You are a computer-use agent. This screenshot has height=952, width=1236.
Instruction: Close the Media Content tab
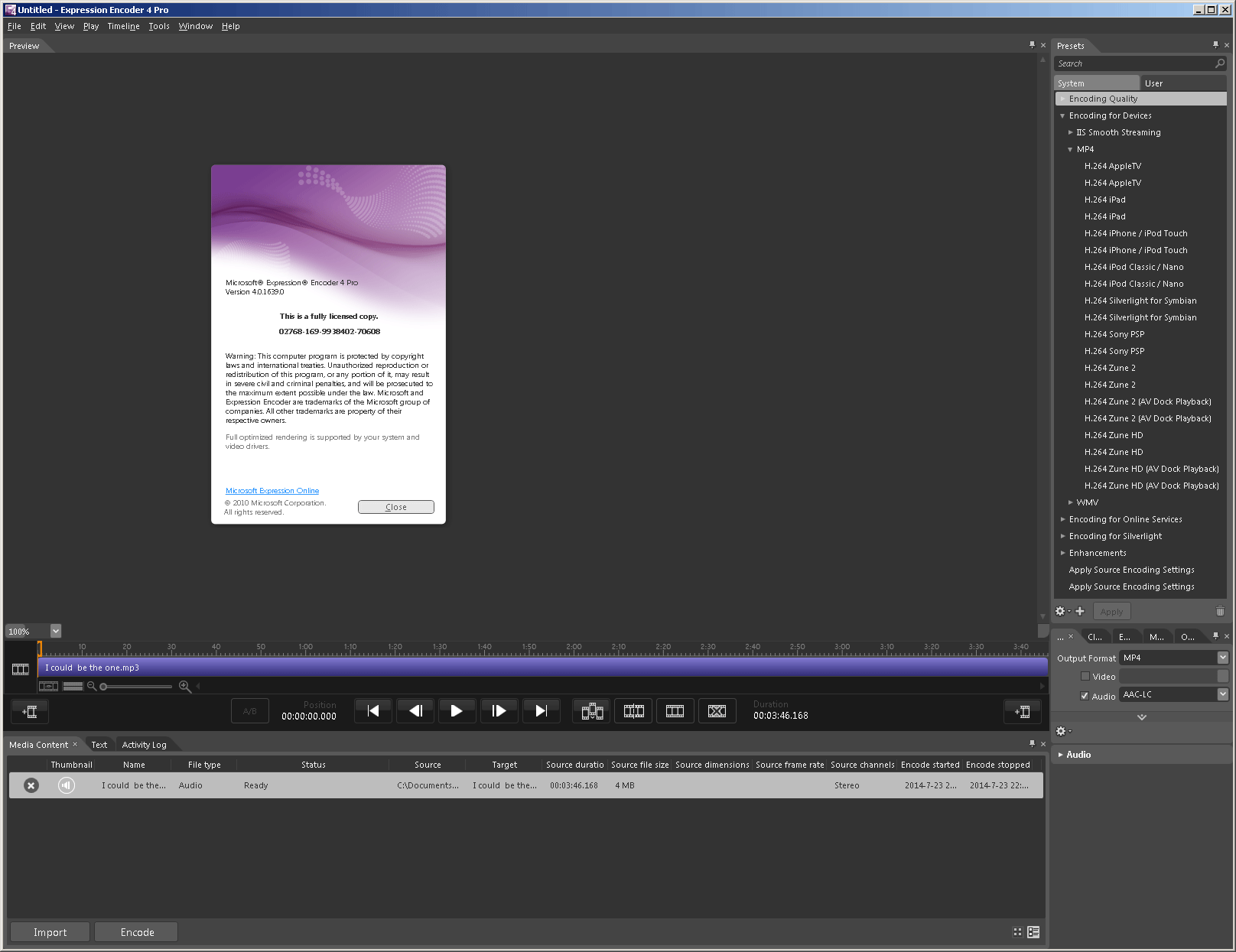pyautogui.click(x=75, y=744)
